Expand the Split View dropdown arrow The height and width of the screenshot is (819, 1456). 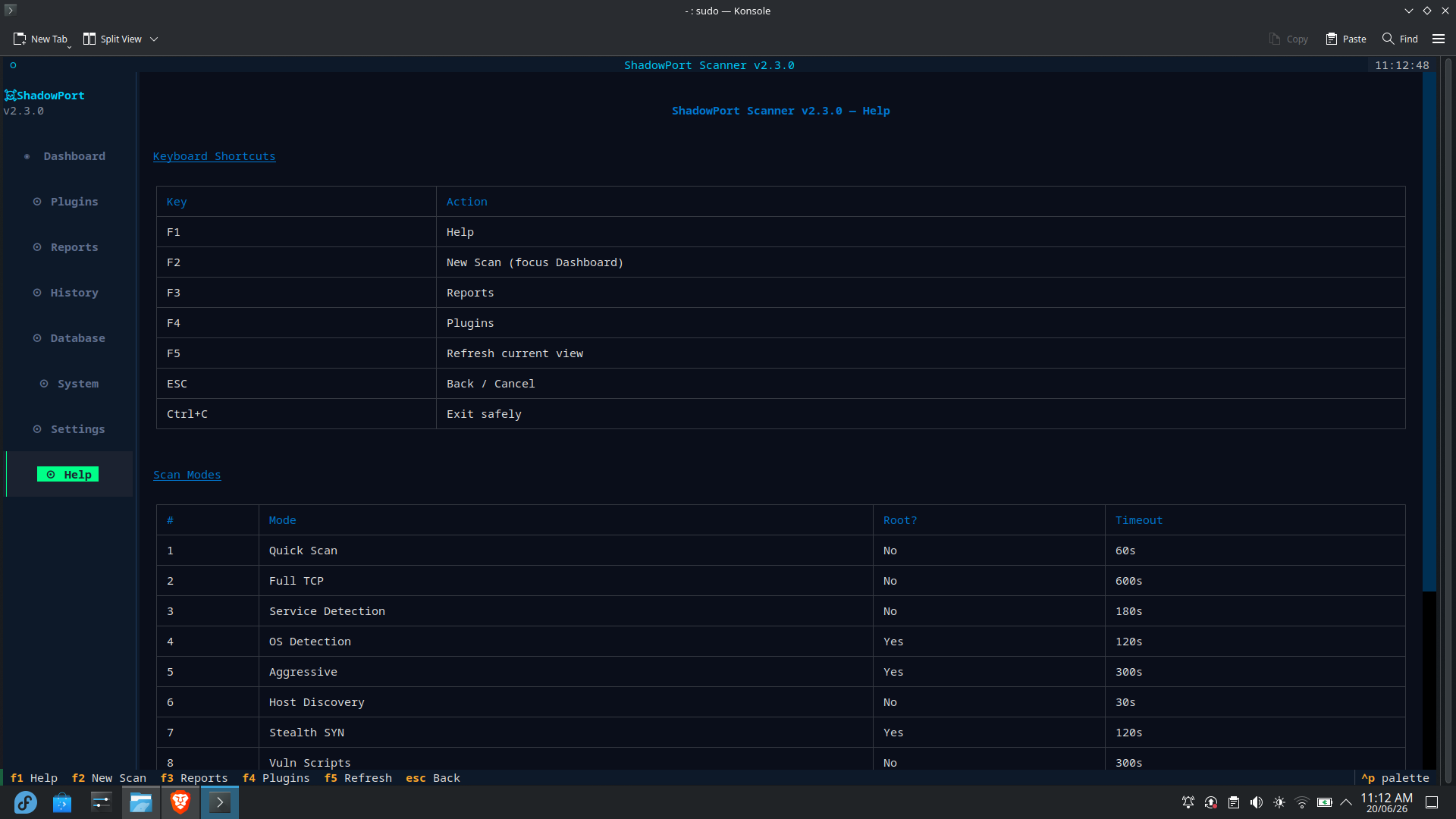(154, 39)
